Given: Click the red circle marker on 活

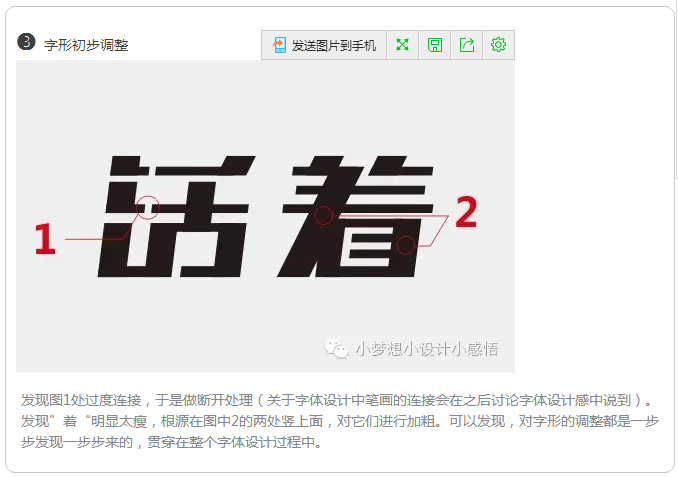Looking at the screenshot, I should pyautogui.click(x=148, y=208).
